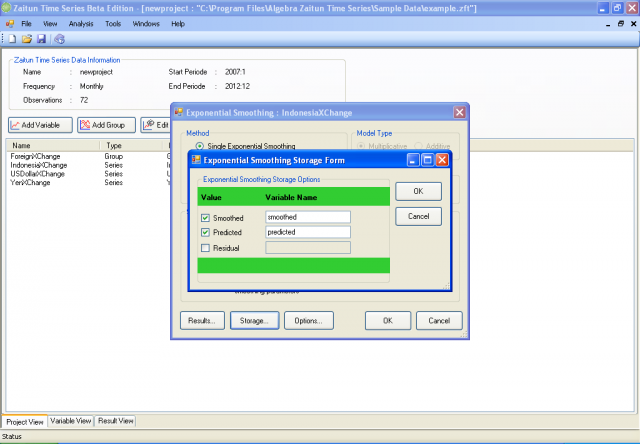Click the application icon left of File menu
Viewport: 640px width, 444px height.
9,22
